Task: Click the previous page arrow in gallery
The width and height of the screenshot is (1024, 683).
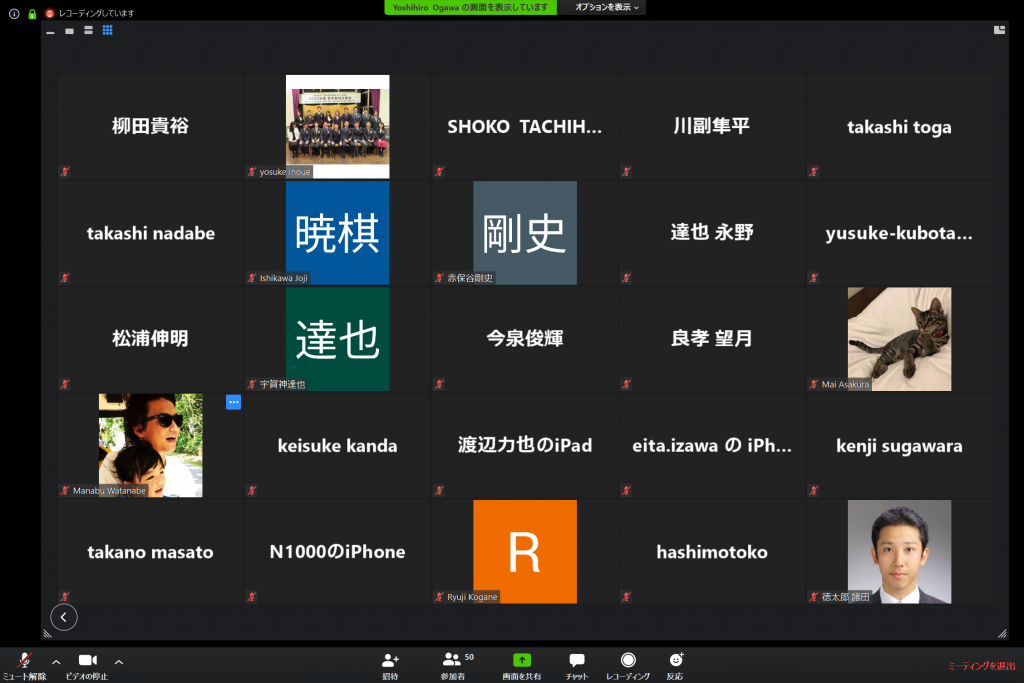Action: tap(64, 617)
